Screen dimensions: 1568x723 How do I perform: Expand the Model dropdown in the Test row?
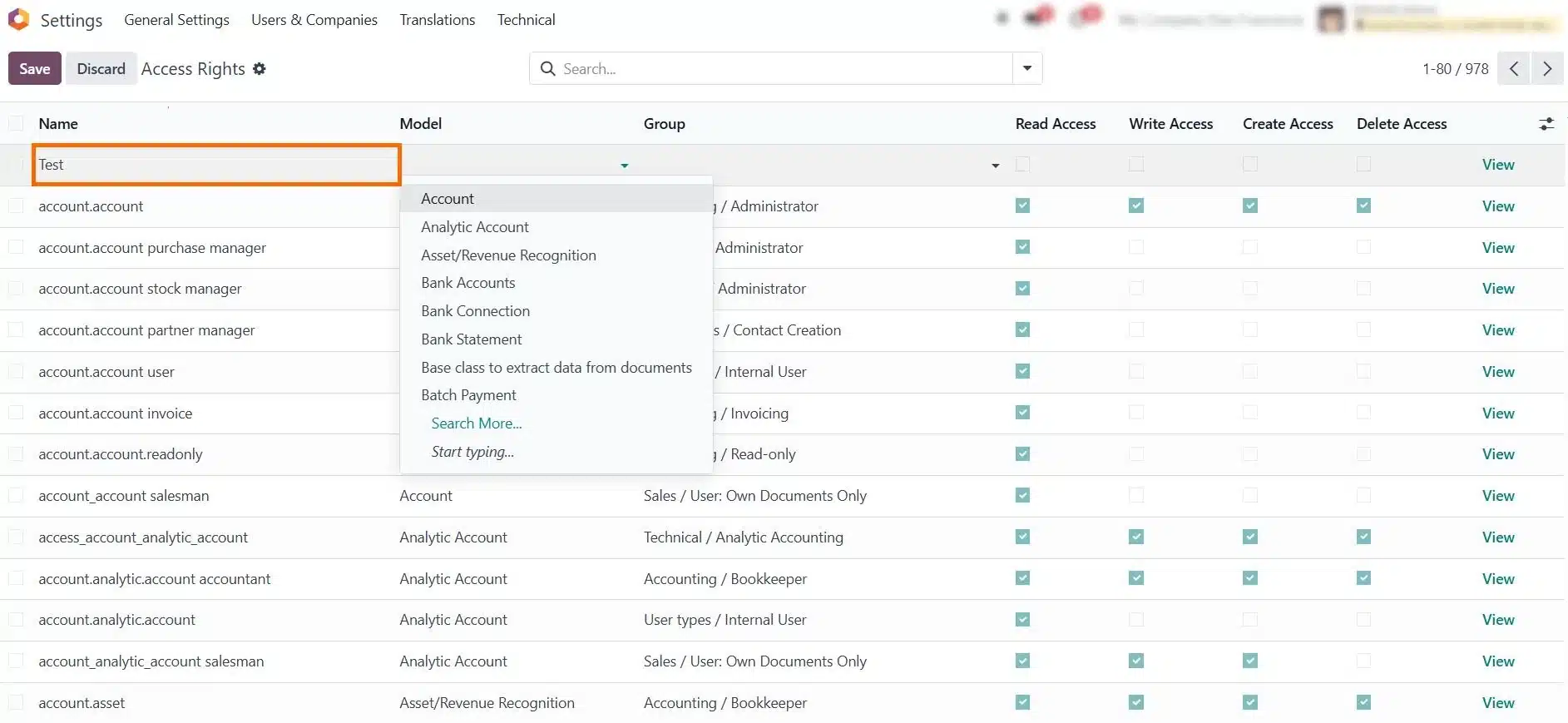tap(625, 166)
